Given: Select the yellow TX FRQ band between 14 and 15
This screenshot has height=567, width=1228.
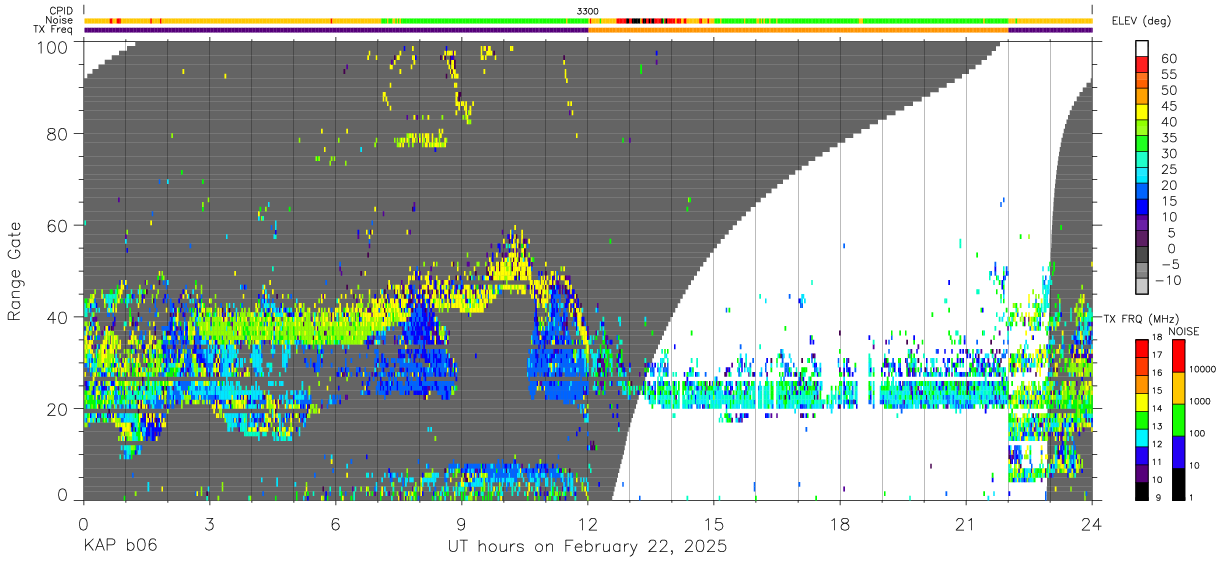Looking at the screenshot, I should [x=1142, y=401].
